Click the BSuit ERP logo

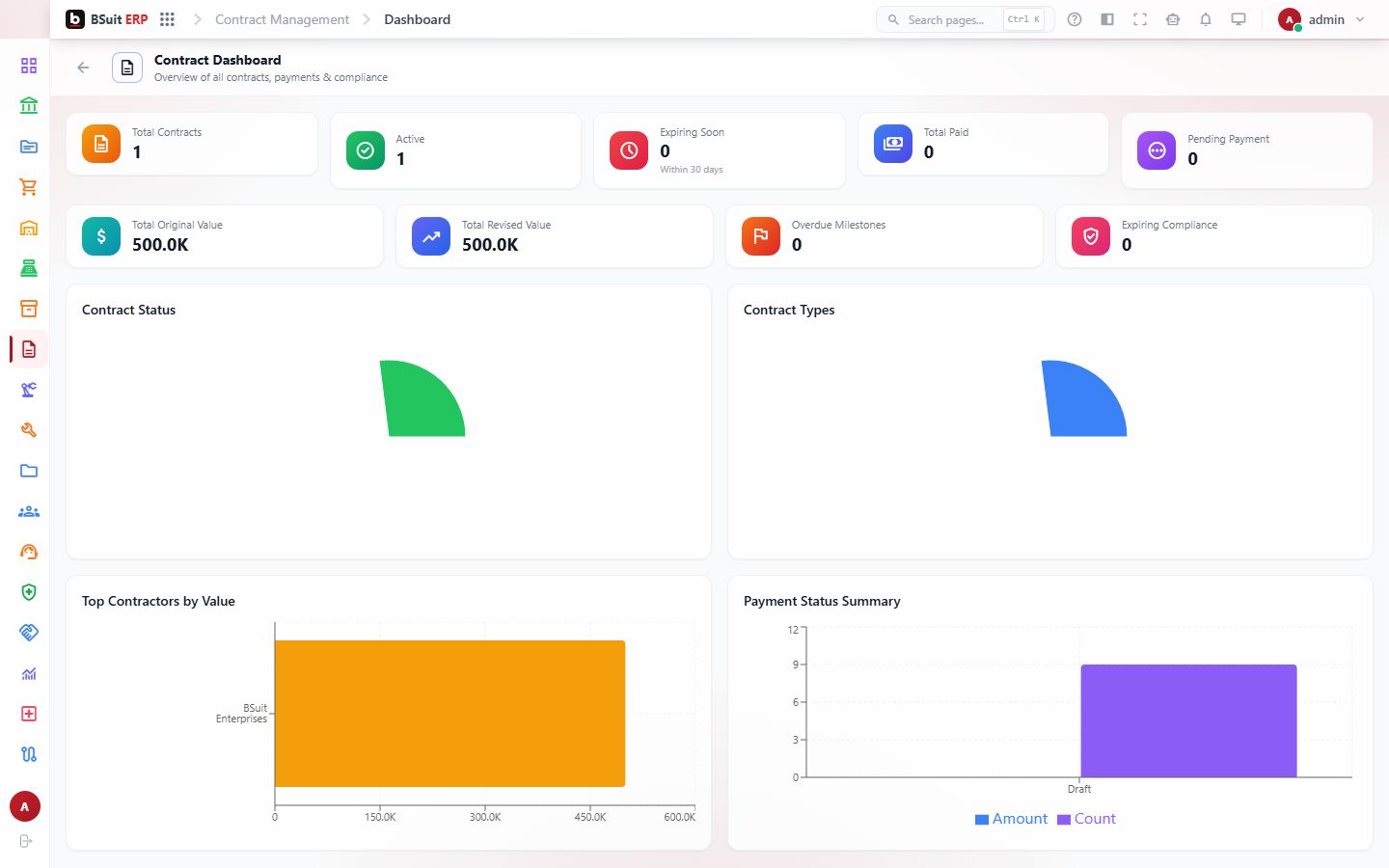pos(107,19)
